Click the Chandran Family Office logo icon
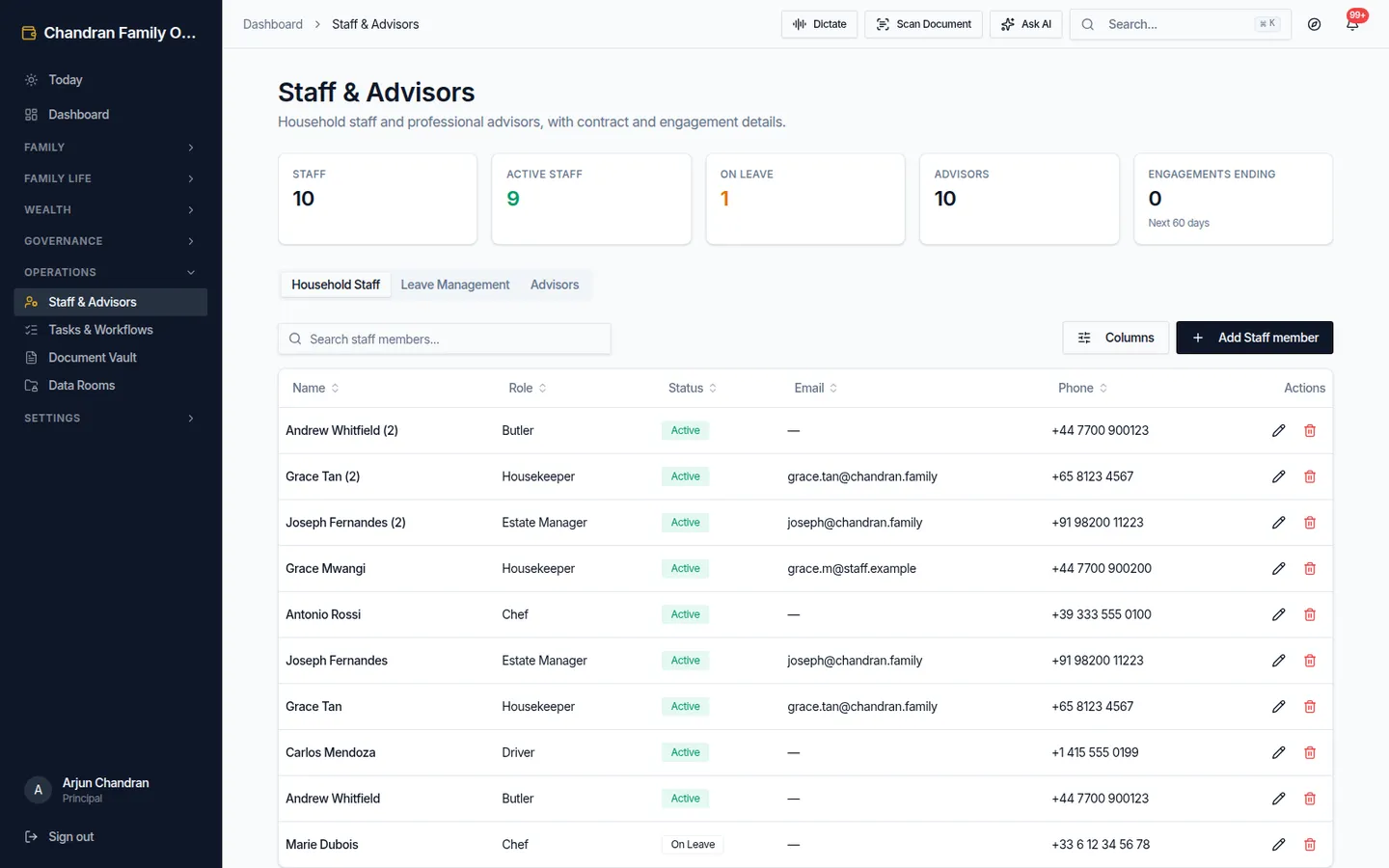The height and width of the screenshot is (868, 1389). pos(29,33)
